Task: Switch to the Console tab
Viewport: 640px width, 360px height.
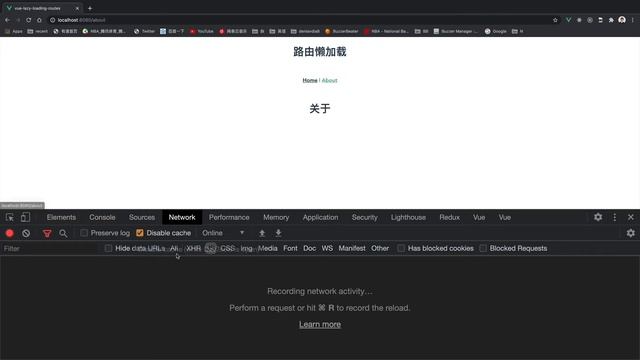Action: coord(102,218)
